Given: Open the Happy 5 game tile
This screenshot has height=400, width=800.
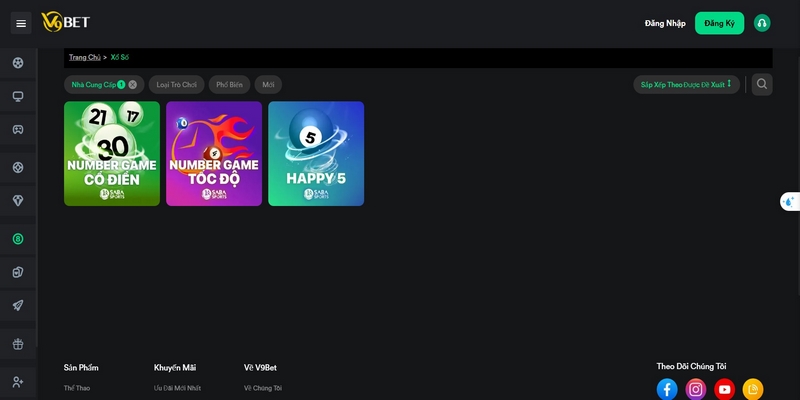Looking at the screenshot, I should (316, 154).
